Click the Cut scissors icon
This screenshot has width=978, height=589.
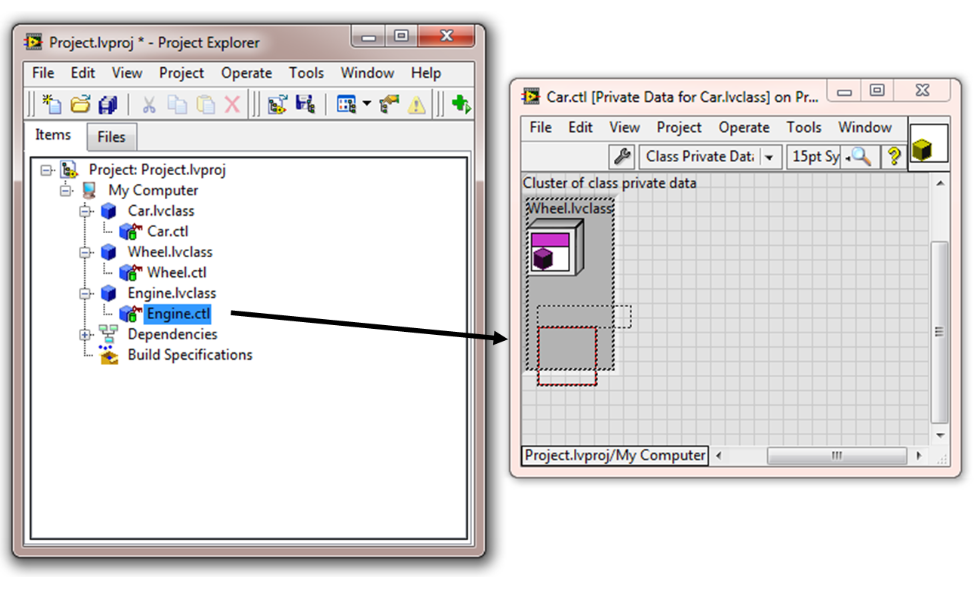[148, 105]
